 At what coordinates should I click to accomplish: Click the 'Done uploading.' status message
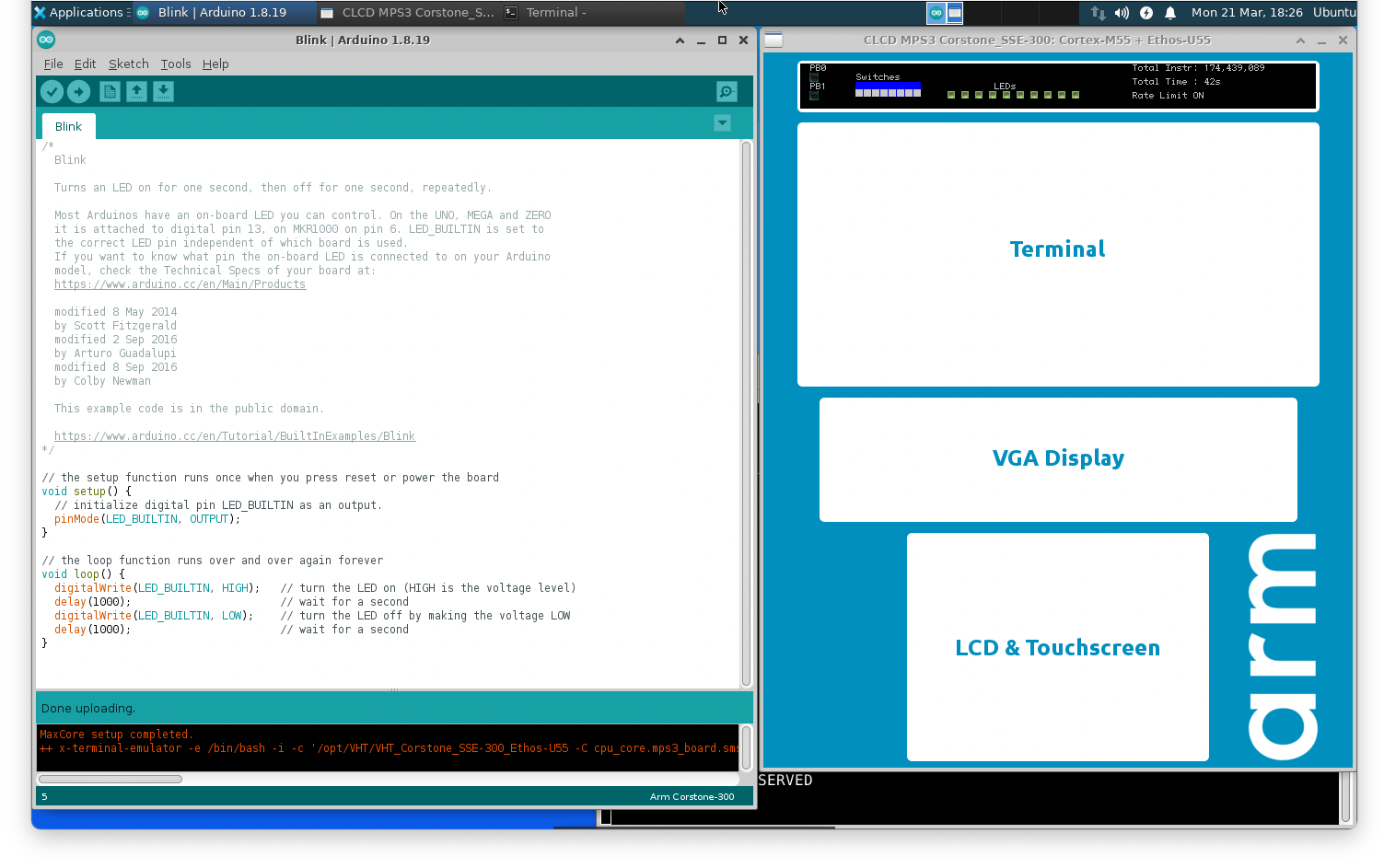pos(88,708)
